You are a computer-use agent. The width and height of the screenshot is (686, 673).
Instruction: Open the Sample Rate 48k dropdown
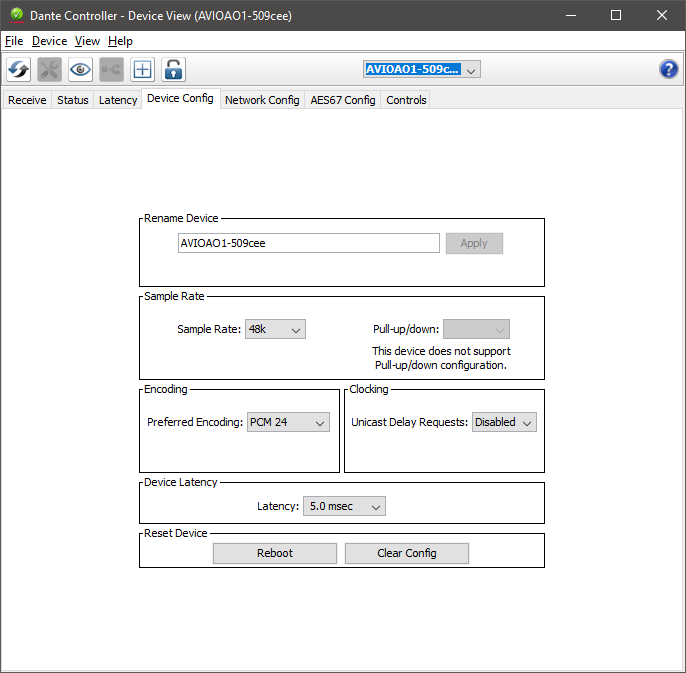(275, 329)
